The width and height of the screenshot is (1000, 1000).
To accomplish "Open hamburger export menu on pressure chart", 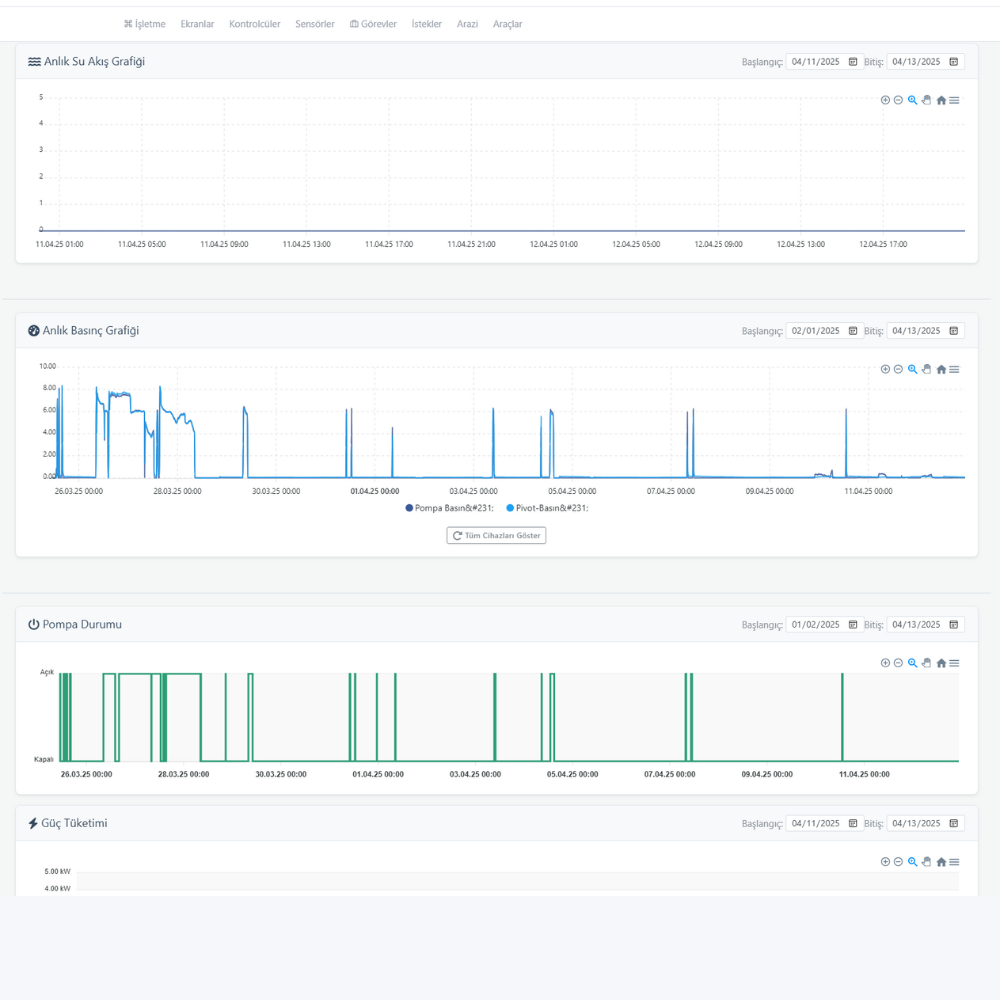I will [x=955, y=369].
